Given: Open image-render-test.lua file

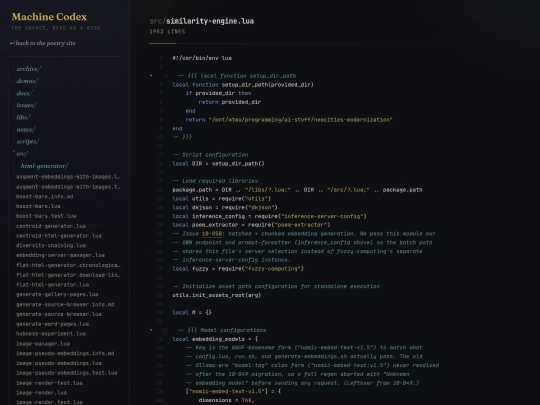Looking at the screenshot, I should (x=49, y=383).
